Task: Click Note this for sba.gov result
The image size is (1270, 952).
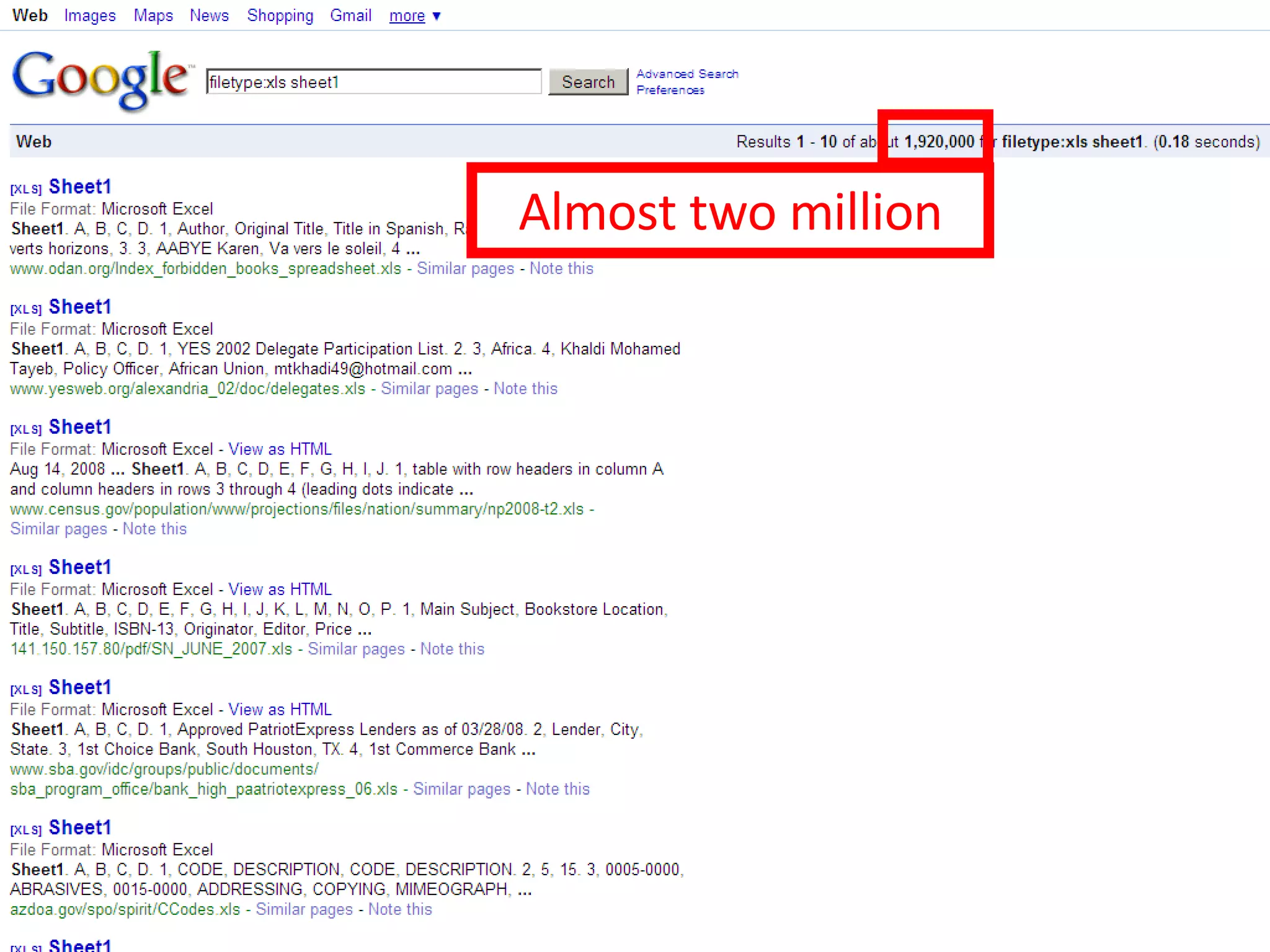Action: click(557, 789)
